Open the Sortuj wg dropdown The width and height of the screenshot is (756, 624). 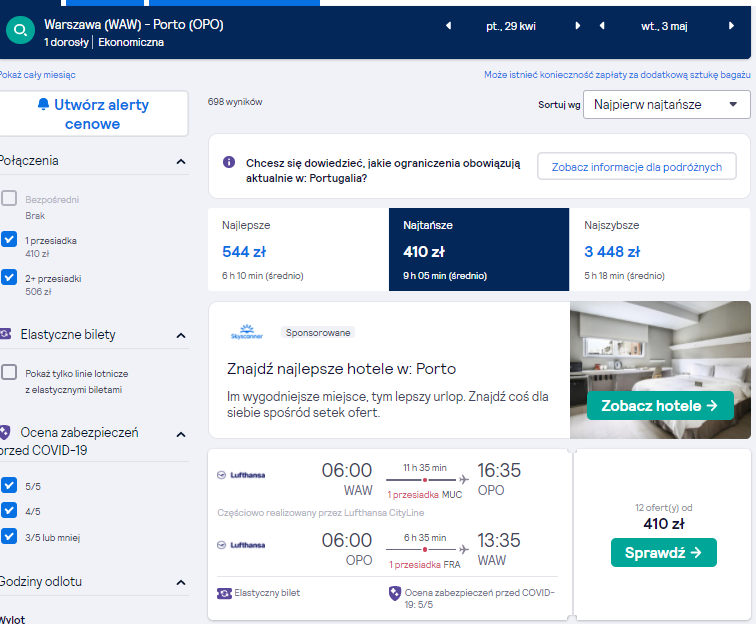666,105
